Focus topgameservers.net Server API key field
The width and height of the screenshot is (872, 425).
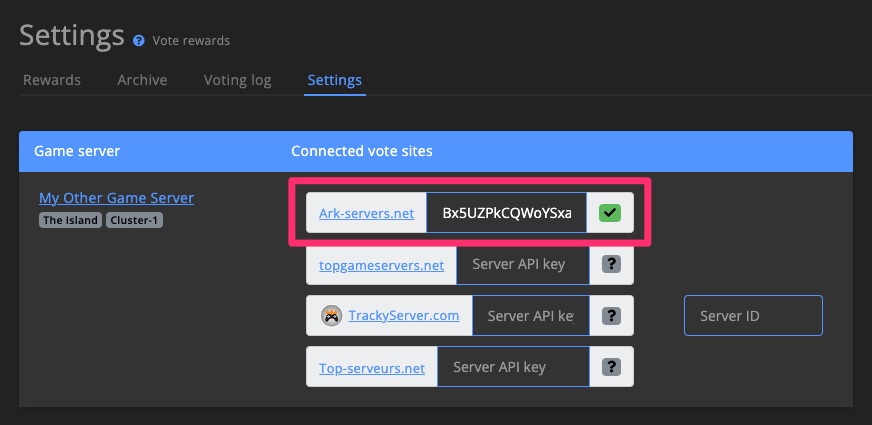[523, 264]
